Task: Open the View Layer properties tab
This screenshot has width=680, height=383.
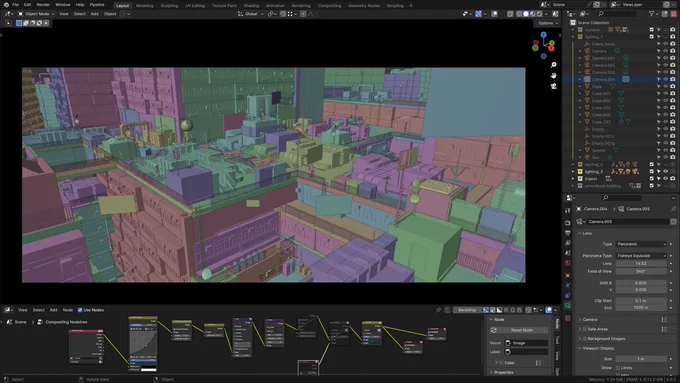Action: coord(568,243)
